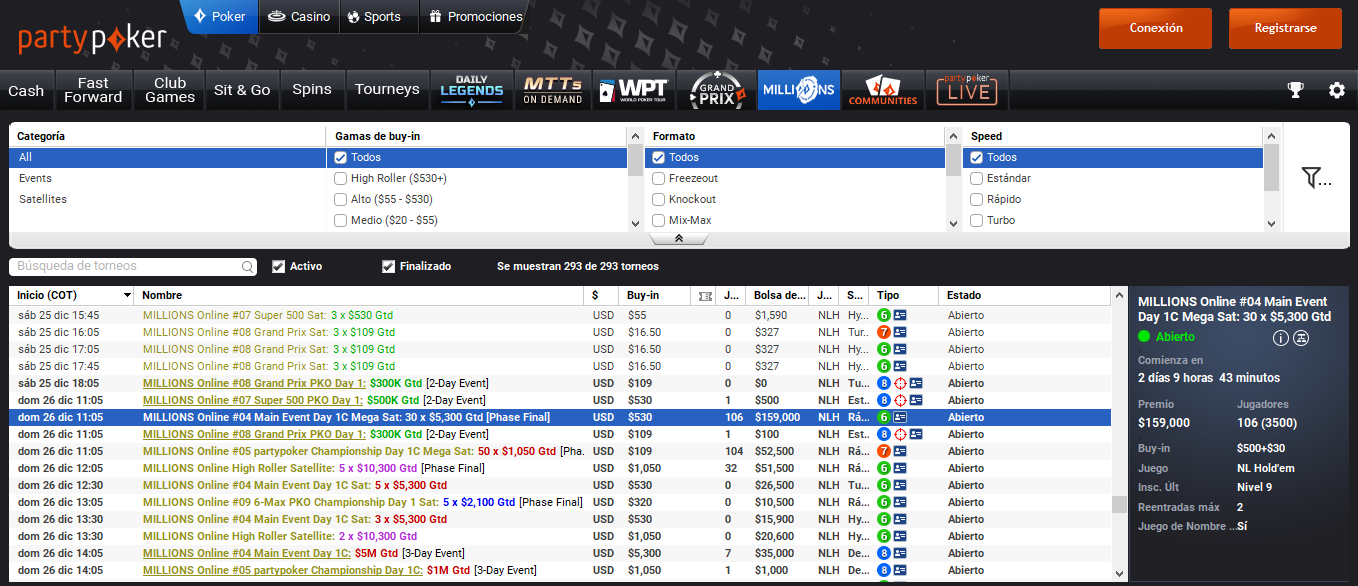Open the Promociones tab

click(473, 16)
